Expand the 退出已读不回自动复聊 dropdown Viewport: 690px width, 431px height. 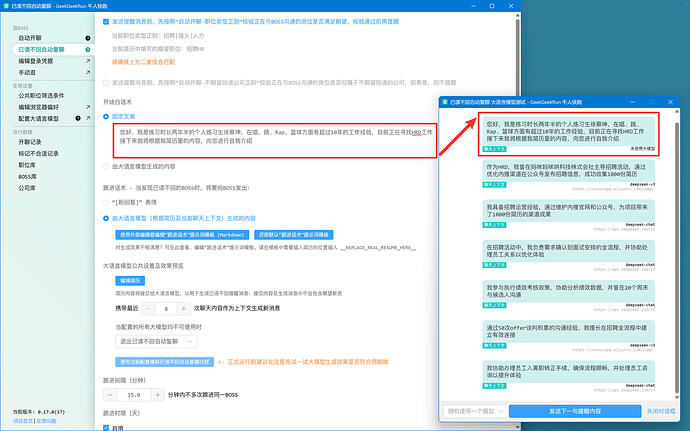pos(156,341)
